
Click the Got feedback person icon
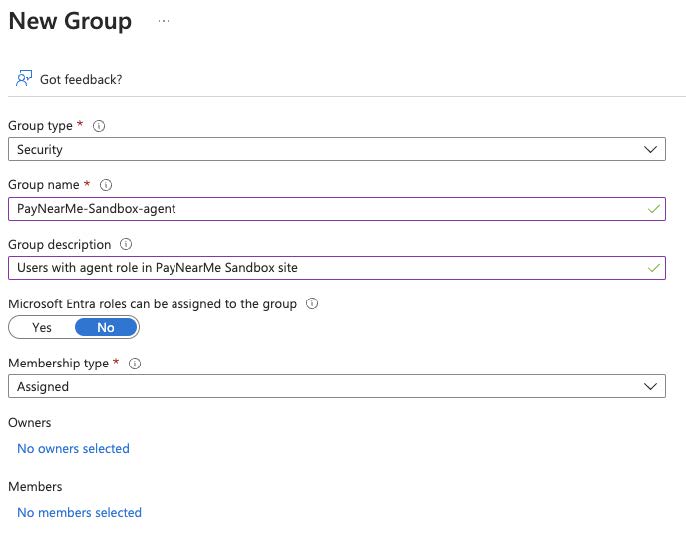24,78
